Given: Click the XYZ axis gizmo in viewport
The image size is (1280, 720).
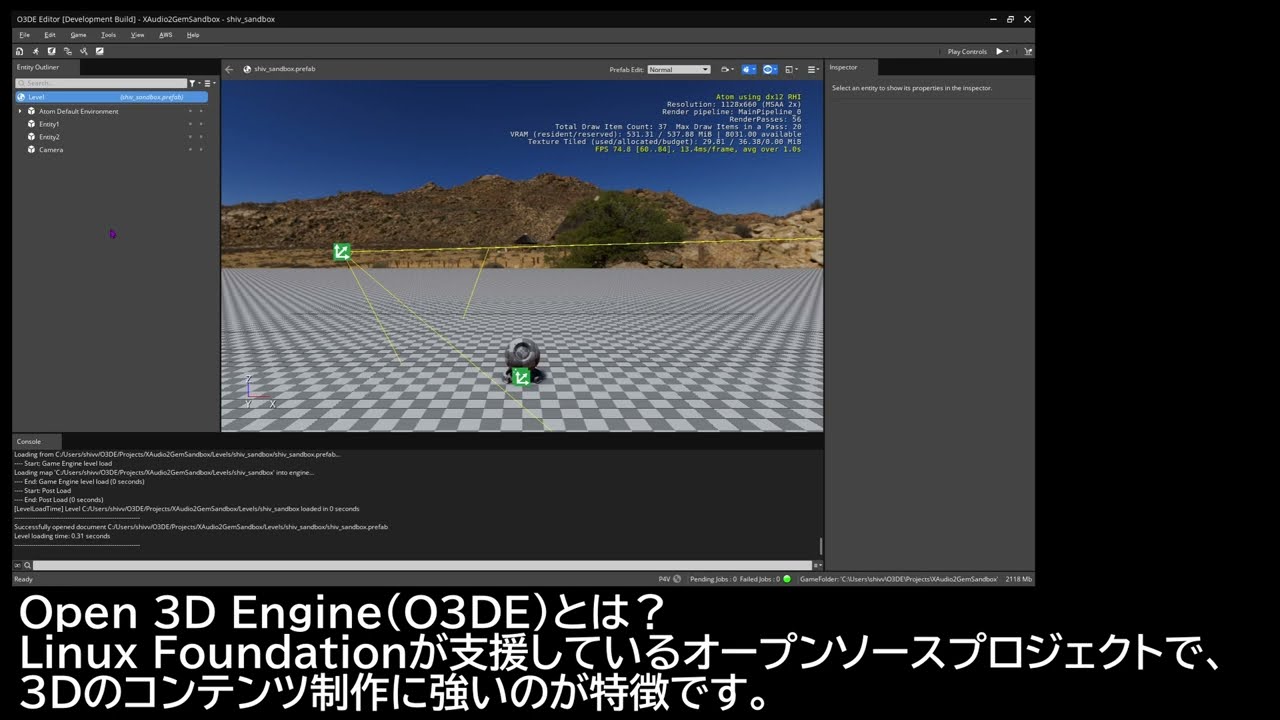Looking at the screenshot, I should (259, 393).
